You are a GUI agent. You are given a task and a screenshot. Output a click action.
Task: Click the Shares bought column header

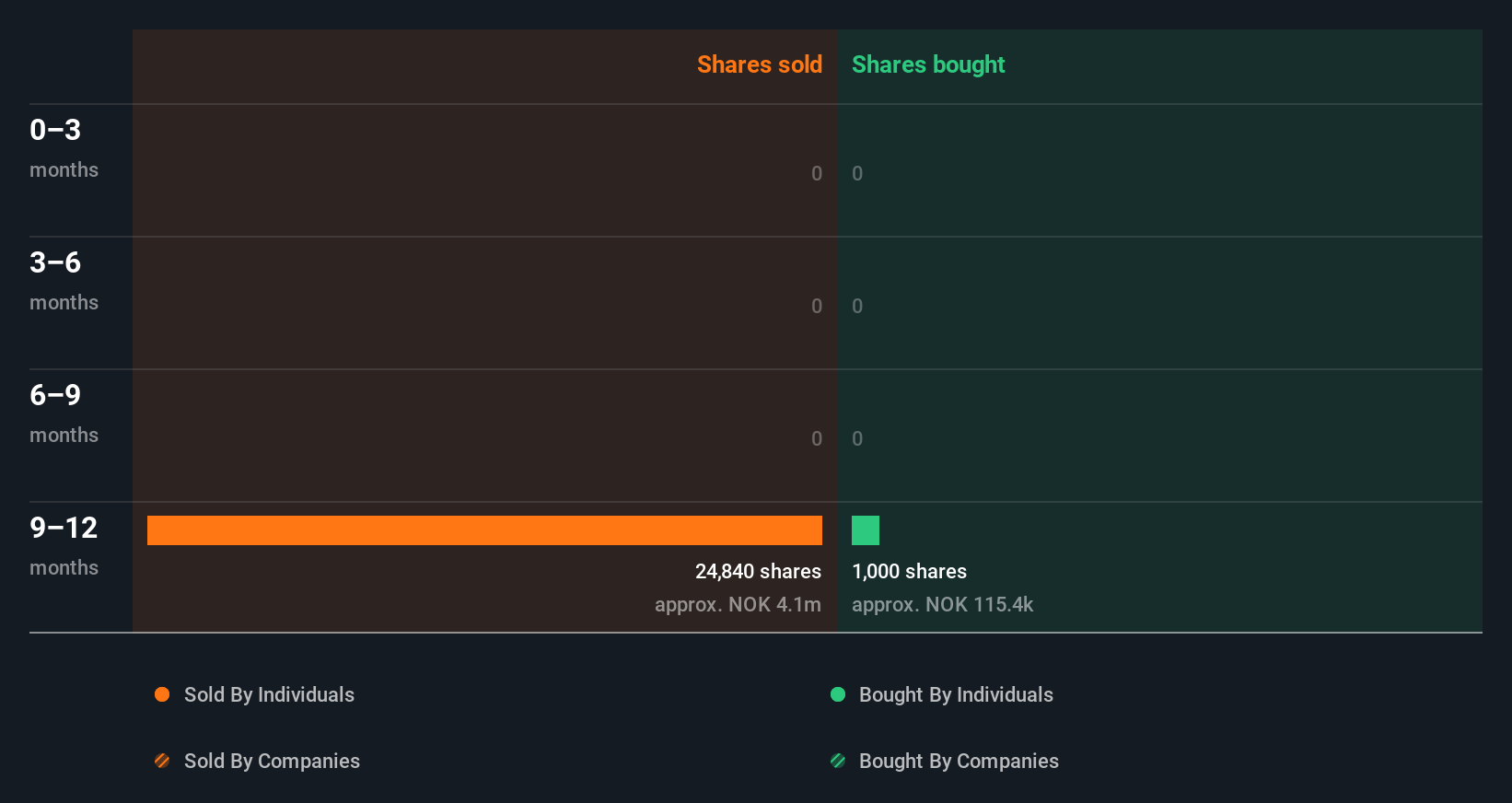click(x=928, y=64)
